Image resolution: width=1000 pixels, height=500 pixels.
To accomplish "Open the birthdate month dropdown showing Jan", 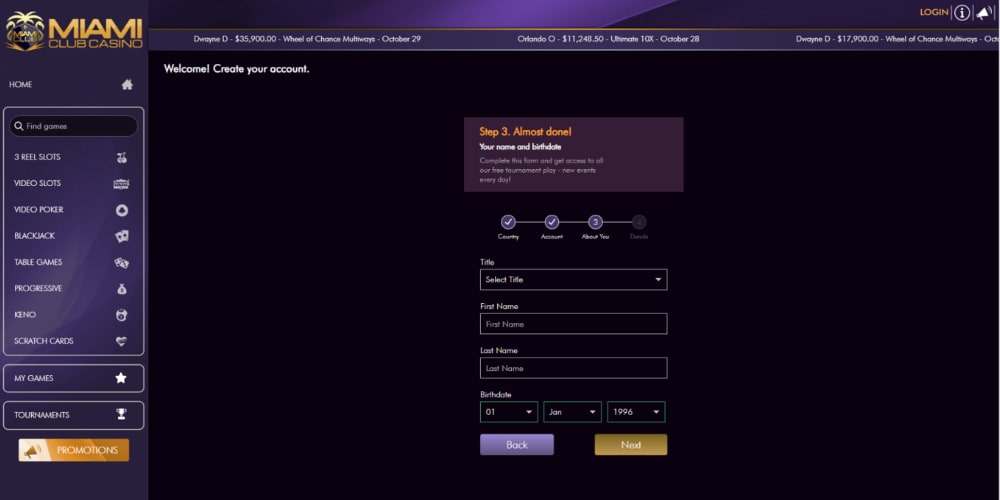I will point(572,412).
